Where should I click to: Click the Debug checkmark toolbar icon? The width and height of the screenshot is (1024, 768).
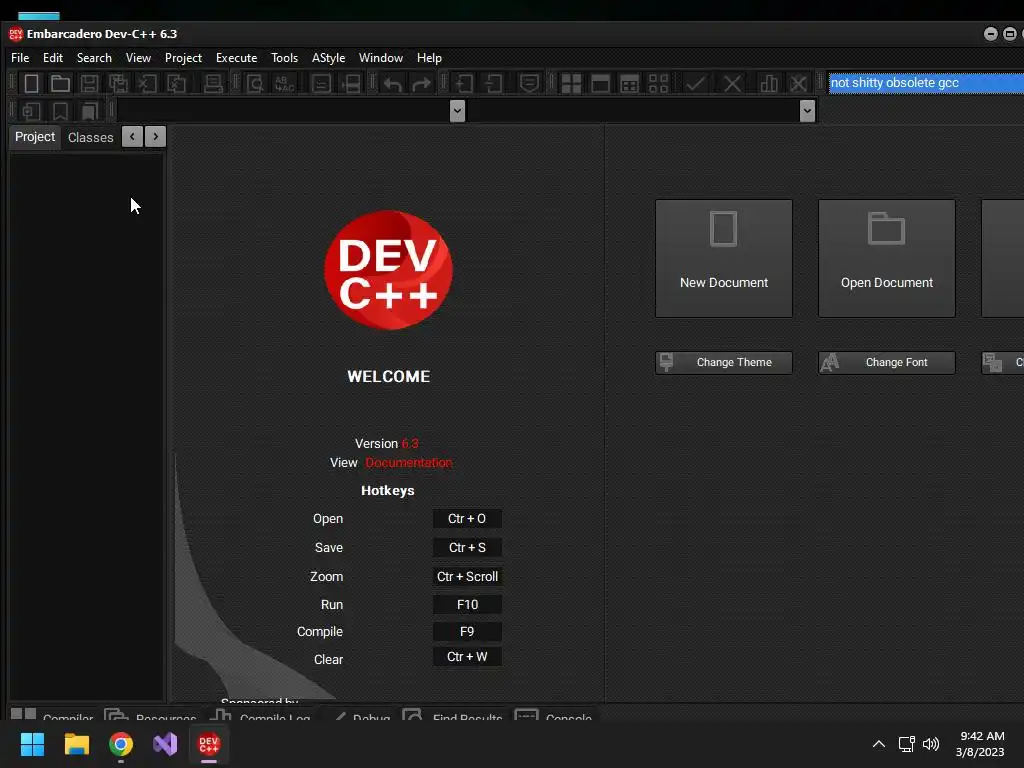pyautogui.click(x=695, y=84)
